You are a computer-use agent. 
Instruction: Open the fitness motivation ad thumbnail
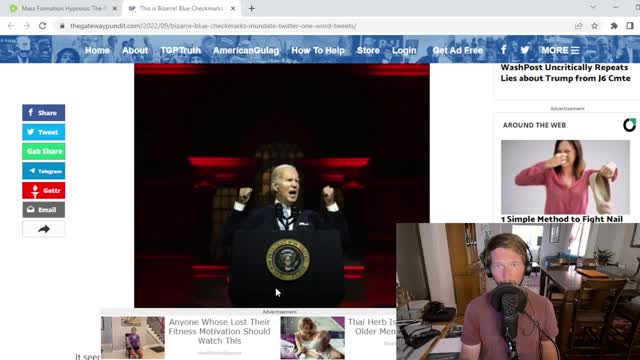[133, 338]
